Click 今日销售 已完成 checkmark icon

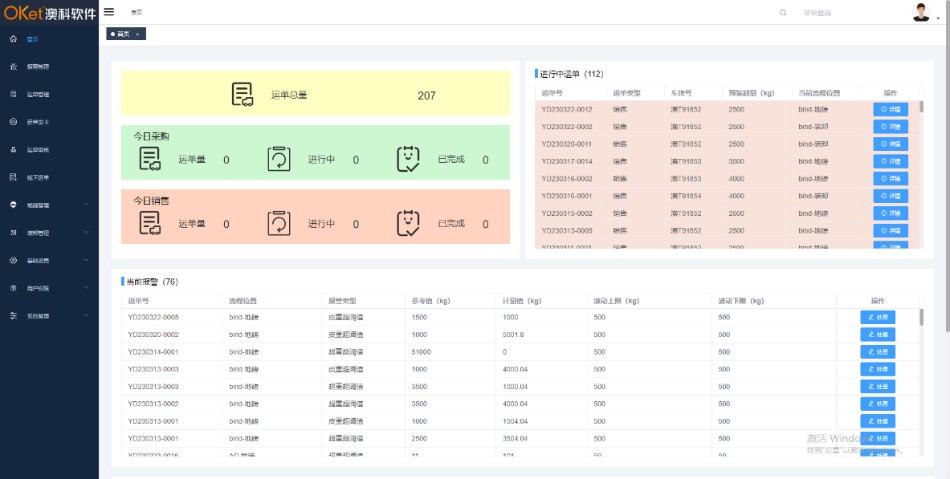[408, 223]
